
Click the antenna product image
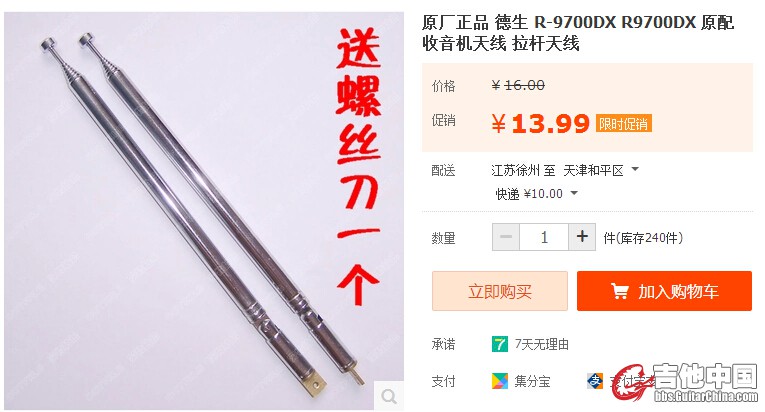[x=204, y=211]
